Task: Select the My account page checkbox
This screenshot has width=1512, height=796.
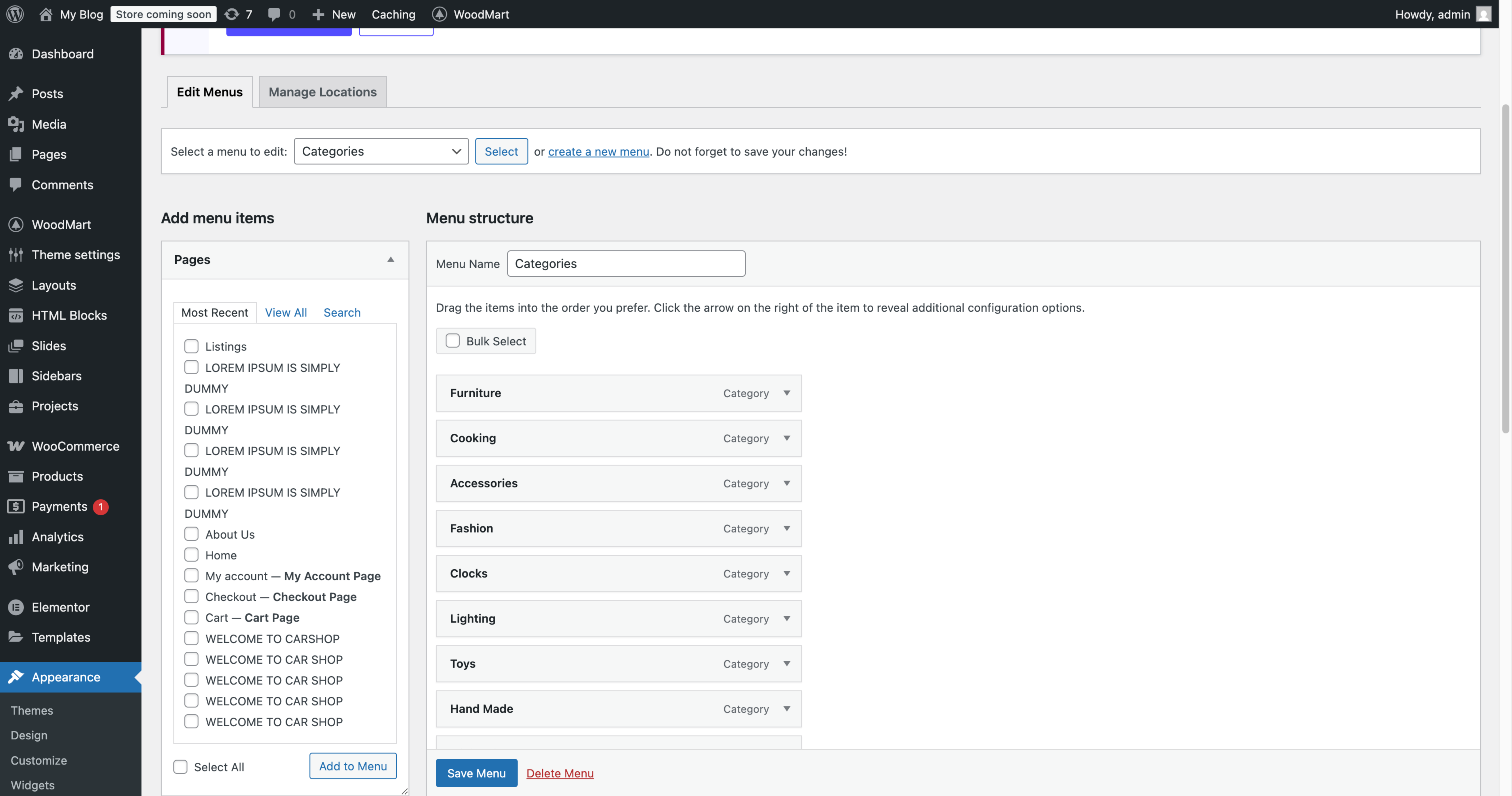Action: pos(191,575)
